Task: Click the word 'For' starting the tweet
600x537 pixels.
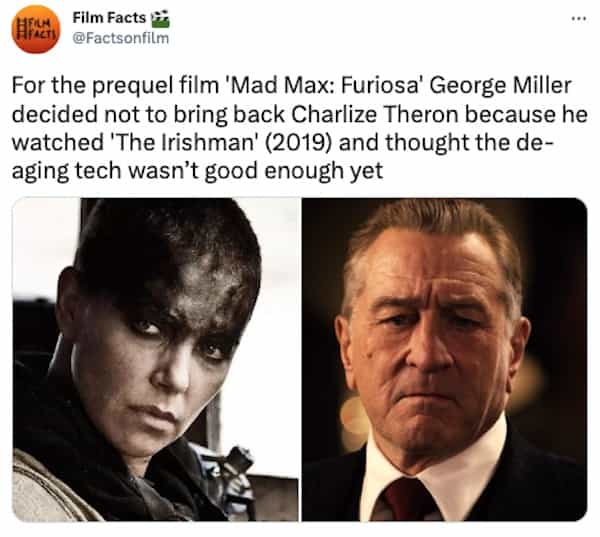Action: click(27, 86)
